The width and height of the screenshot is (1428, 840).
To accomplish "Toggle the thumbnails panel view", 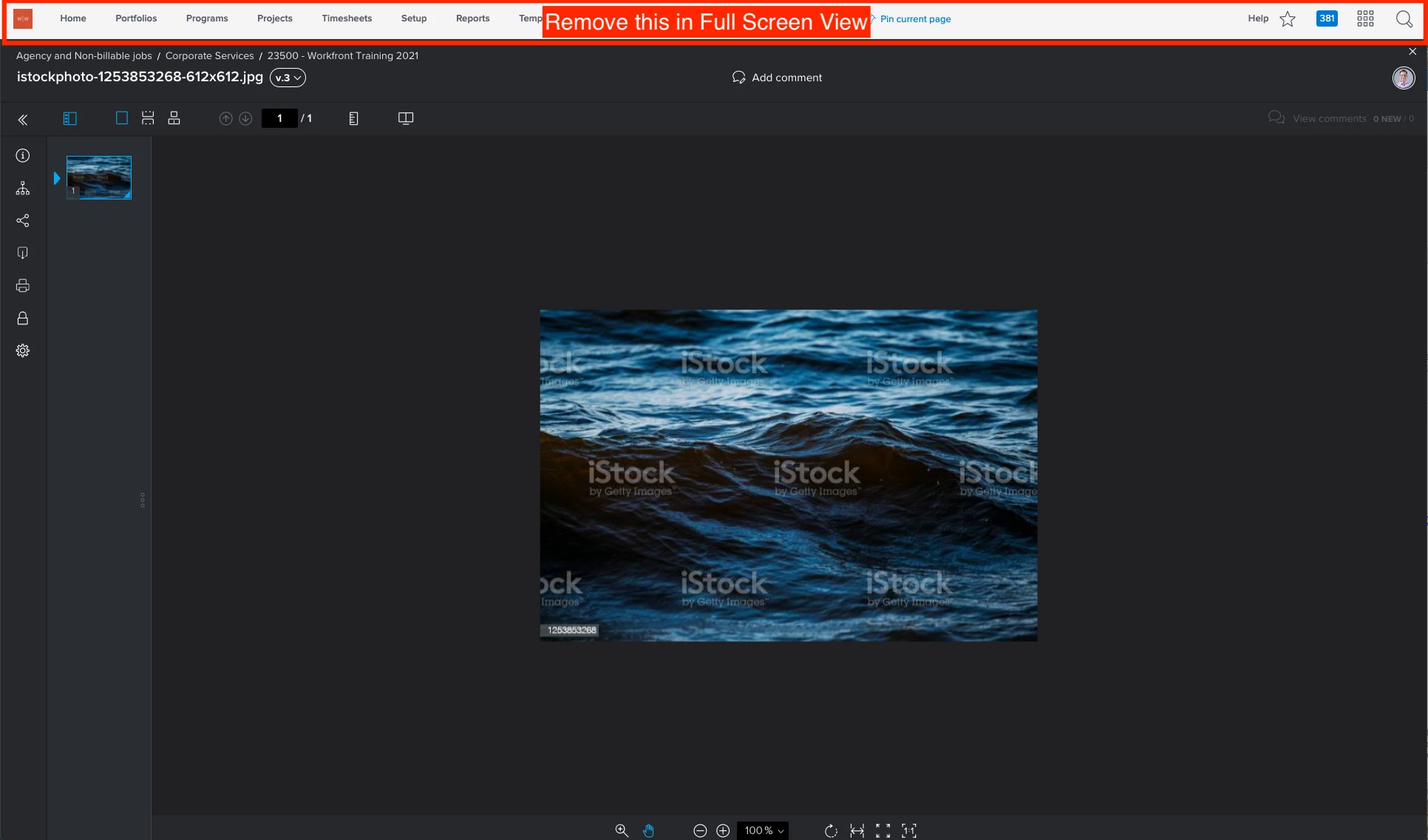I will pyautogui.click(x=70, y=118).
